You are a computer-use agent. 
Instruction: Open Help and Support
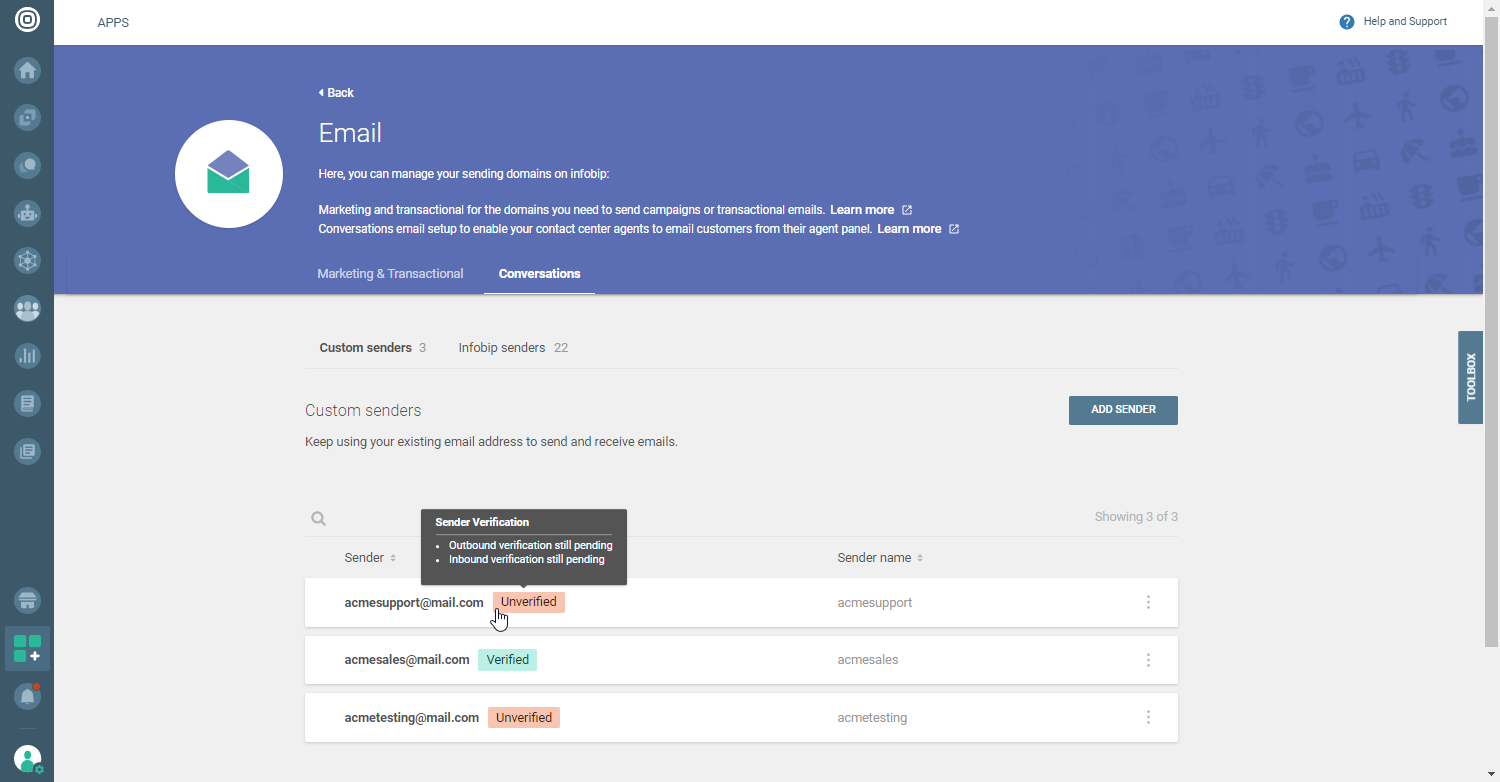point(1394,22)
